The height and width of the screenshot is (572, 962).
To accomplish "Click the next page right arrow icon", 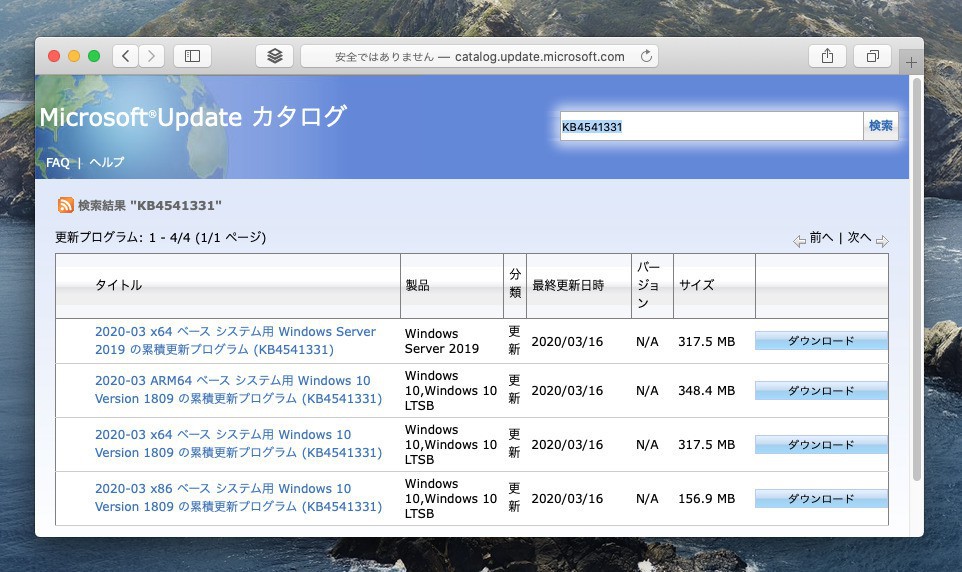I will point(882,241).
